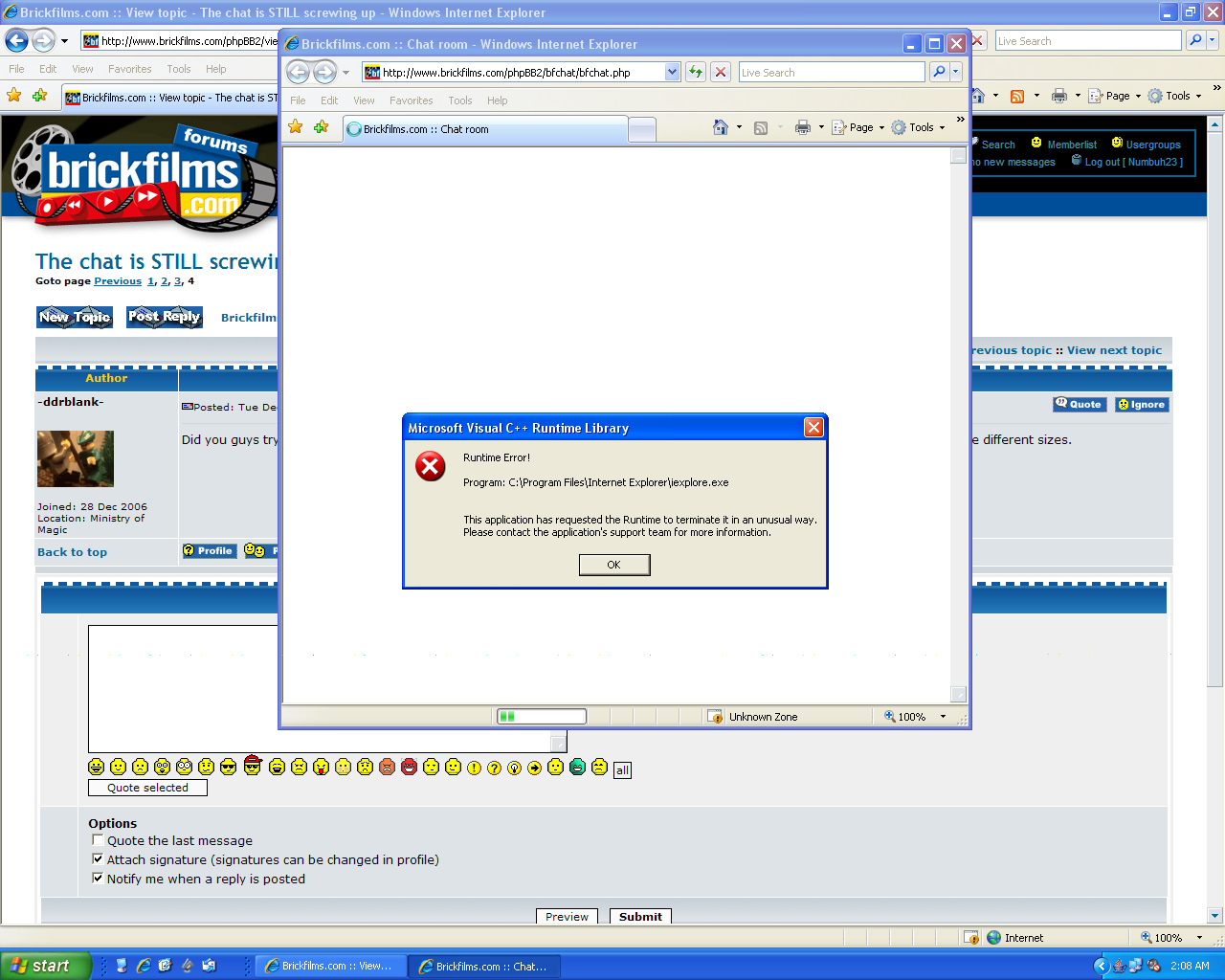The image size is (1225, 980).
Task: Uncheck the 'Attach signature' option
Action: click(x=98, y=859)
